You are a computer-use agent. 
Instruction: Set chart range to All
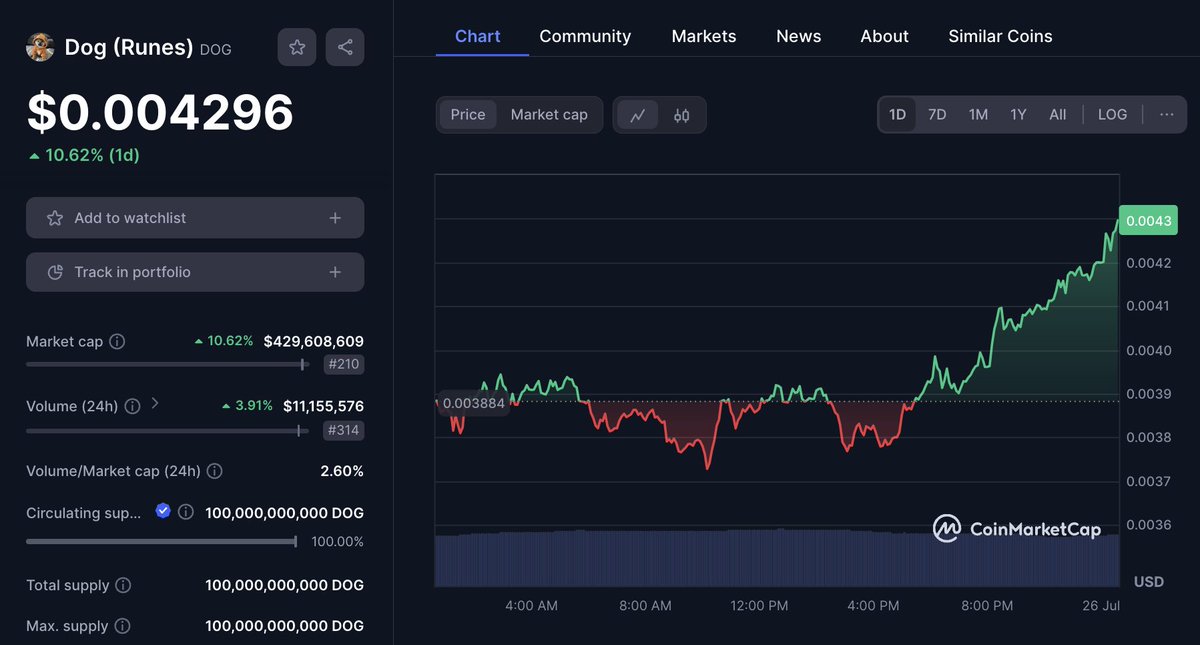point(1058,115)
